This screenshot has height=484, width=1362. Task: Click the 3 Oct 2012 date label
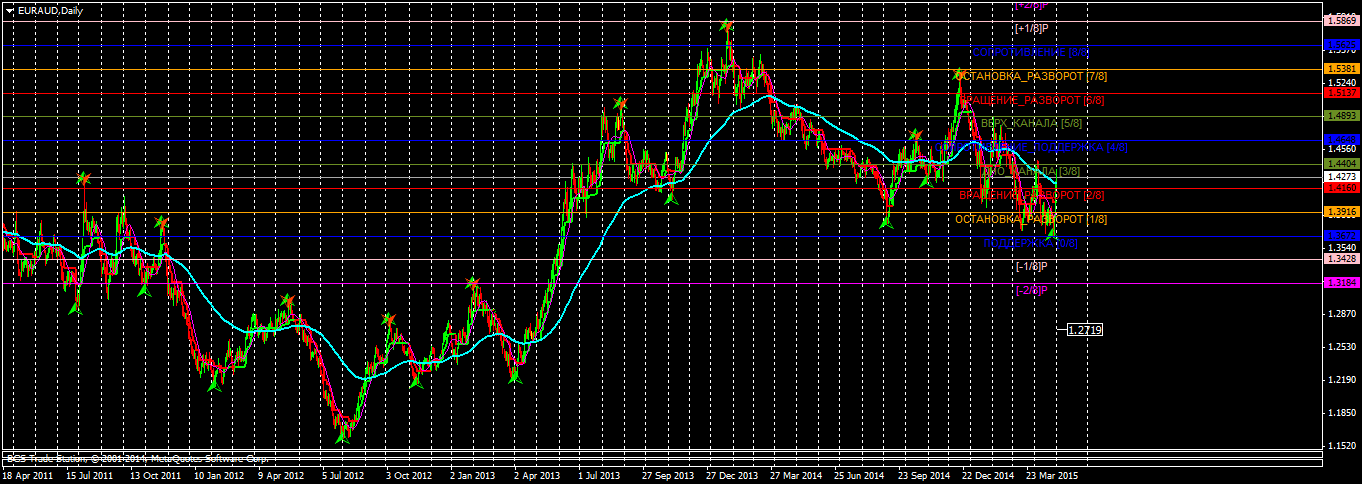(x=409, y=476)
